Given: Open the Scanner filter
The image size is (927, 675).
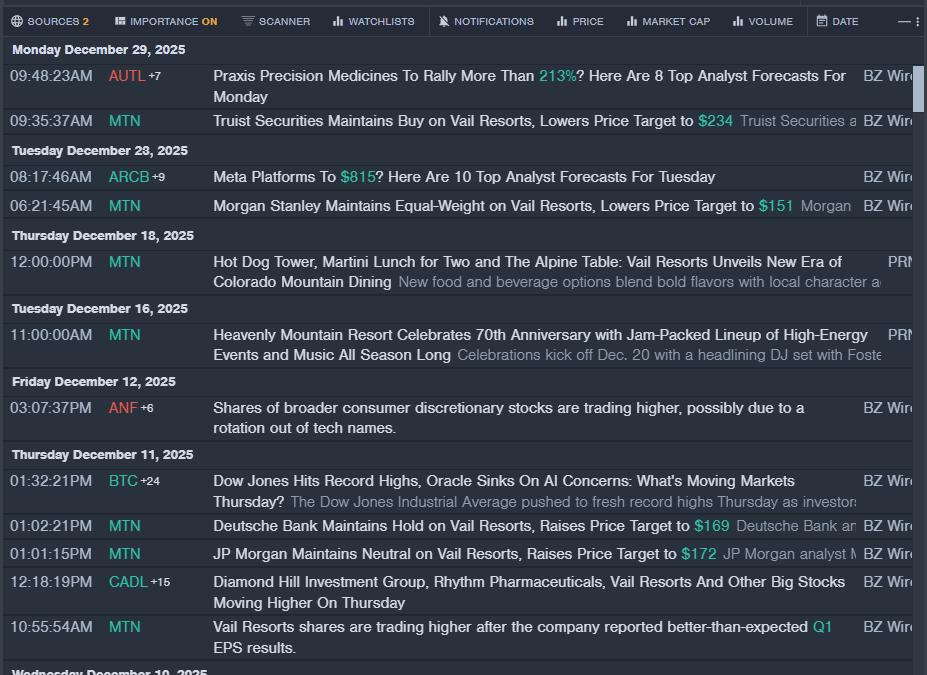Looking at the screenshot, I should tap(276, 21).
